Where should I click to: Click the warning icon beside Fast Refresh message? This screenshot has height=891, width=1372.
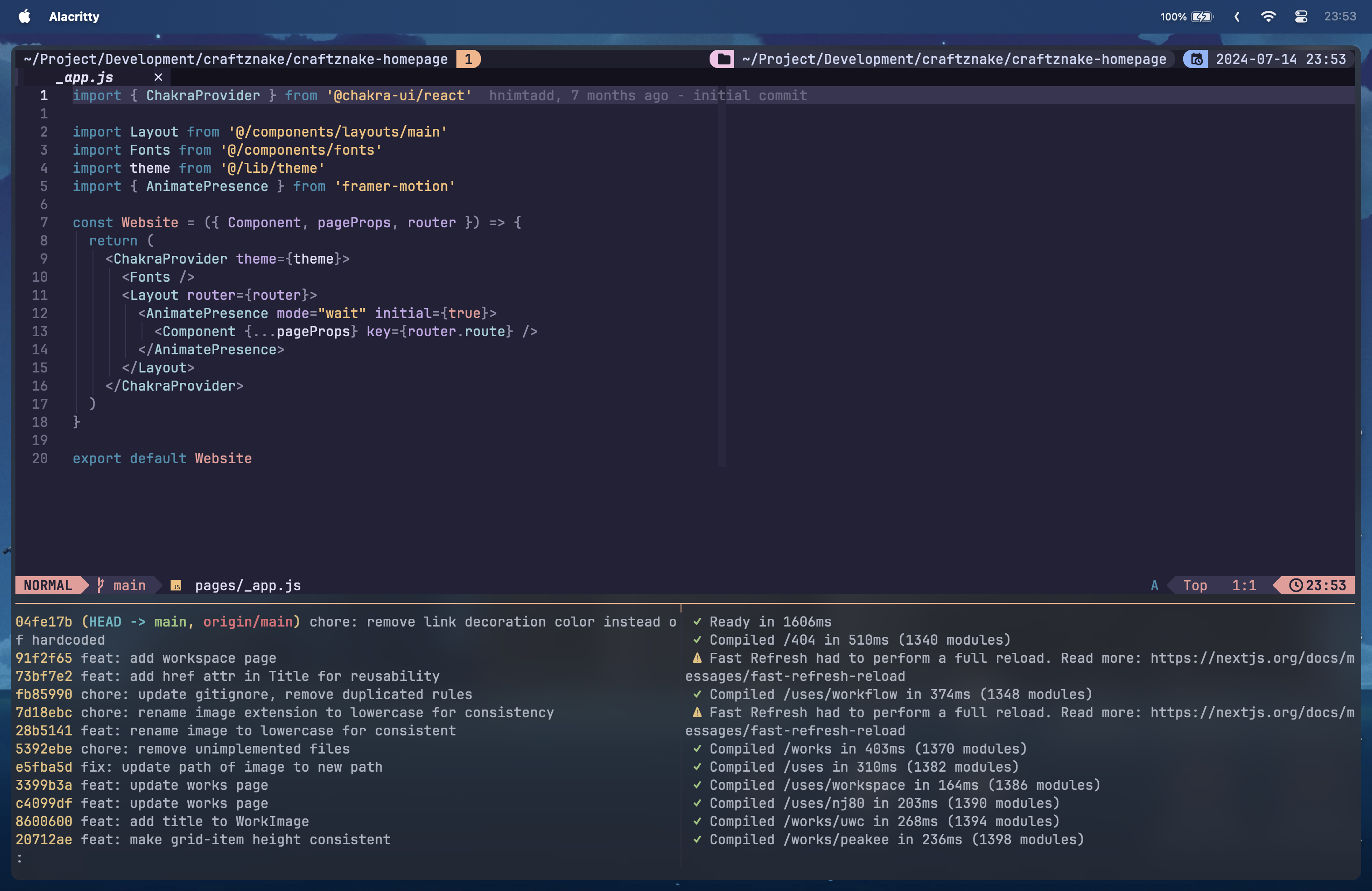pos(697,657)
